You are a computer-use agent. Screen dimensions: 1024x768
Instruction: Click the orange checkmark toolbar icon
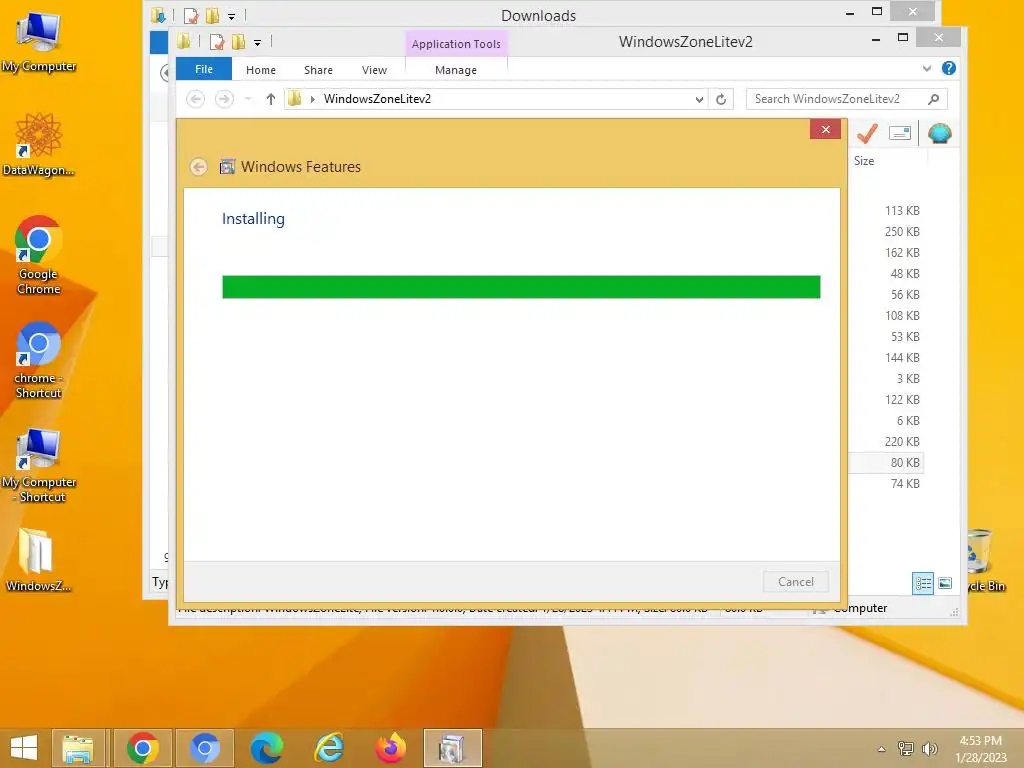[867, 134]
